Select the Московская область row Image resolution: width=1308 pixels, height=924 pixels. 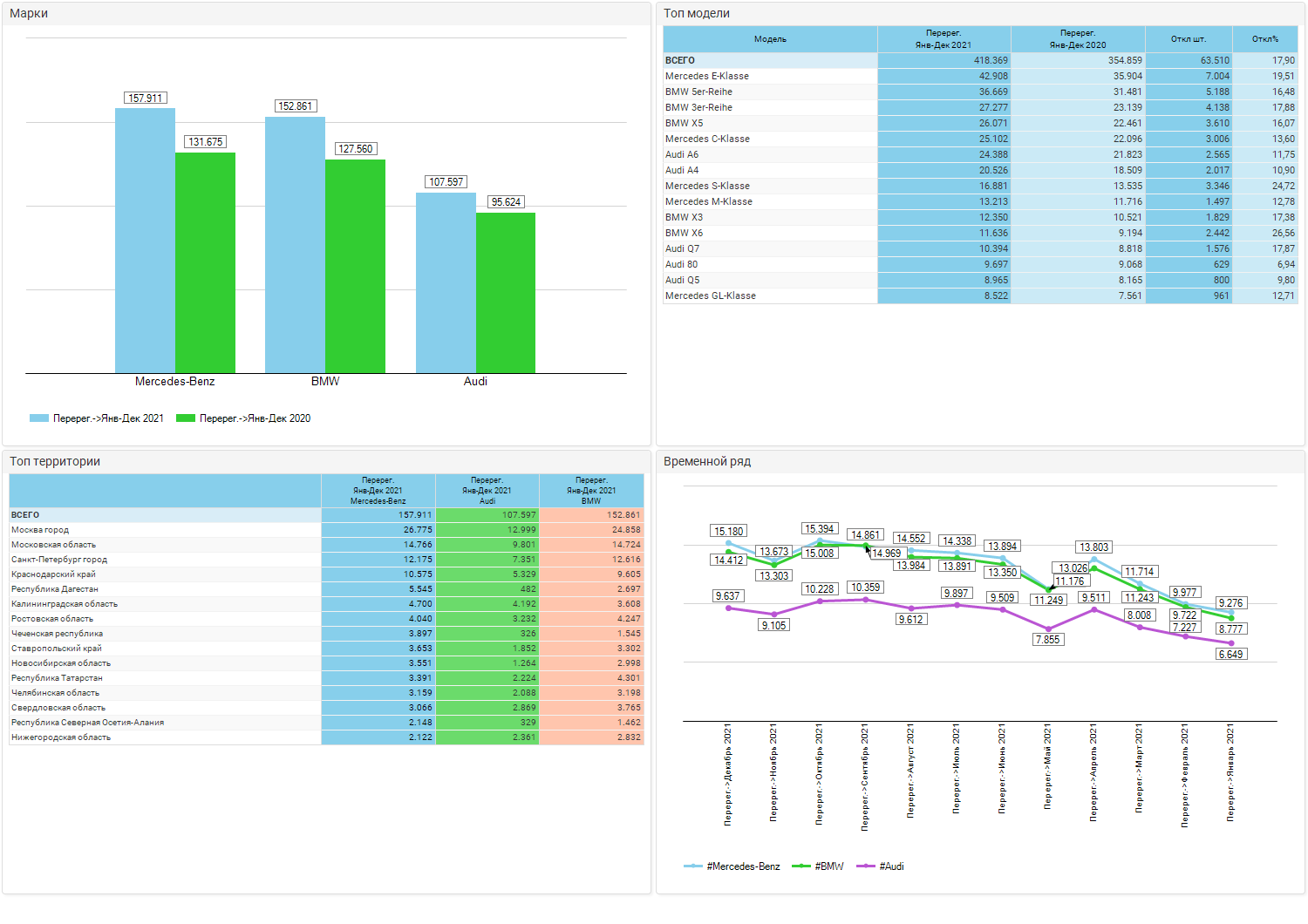coord(326,545)
